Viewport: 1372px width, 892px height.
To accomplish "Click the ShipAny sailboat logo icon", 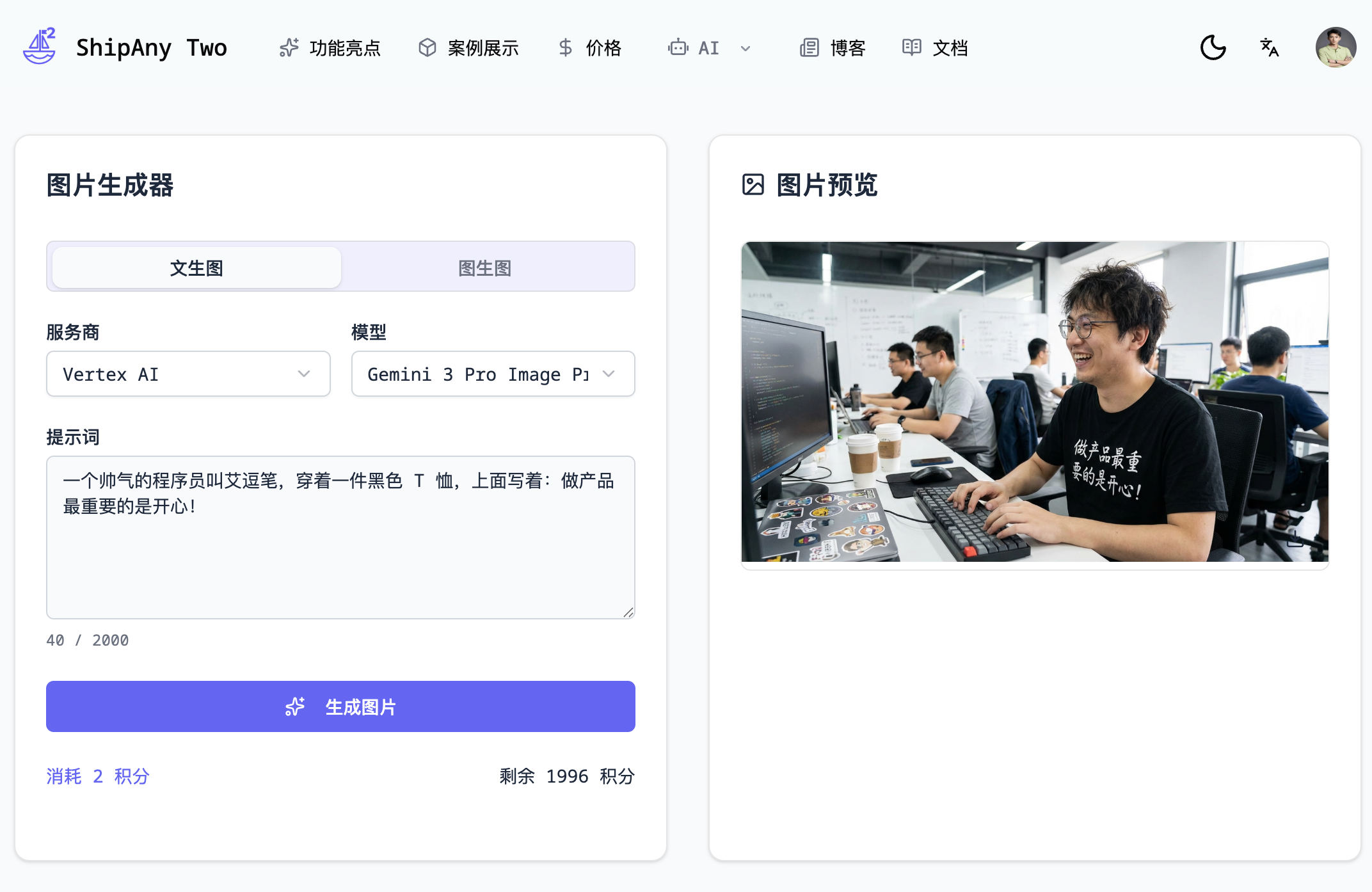I will coord(40,47).
